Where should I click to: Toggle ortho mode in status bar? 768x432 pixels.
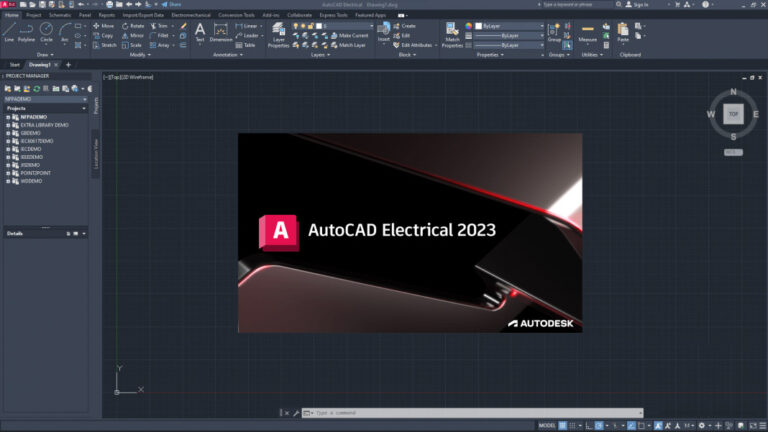[x=589, y=426]
